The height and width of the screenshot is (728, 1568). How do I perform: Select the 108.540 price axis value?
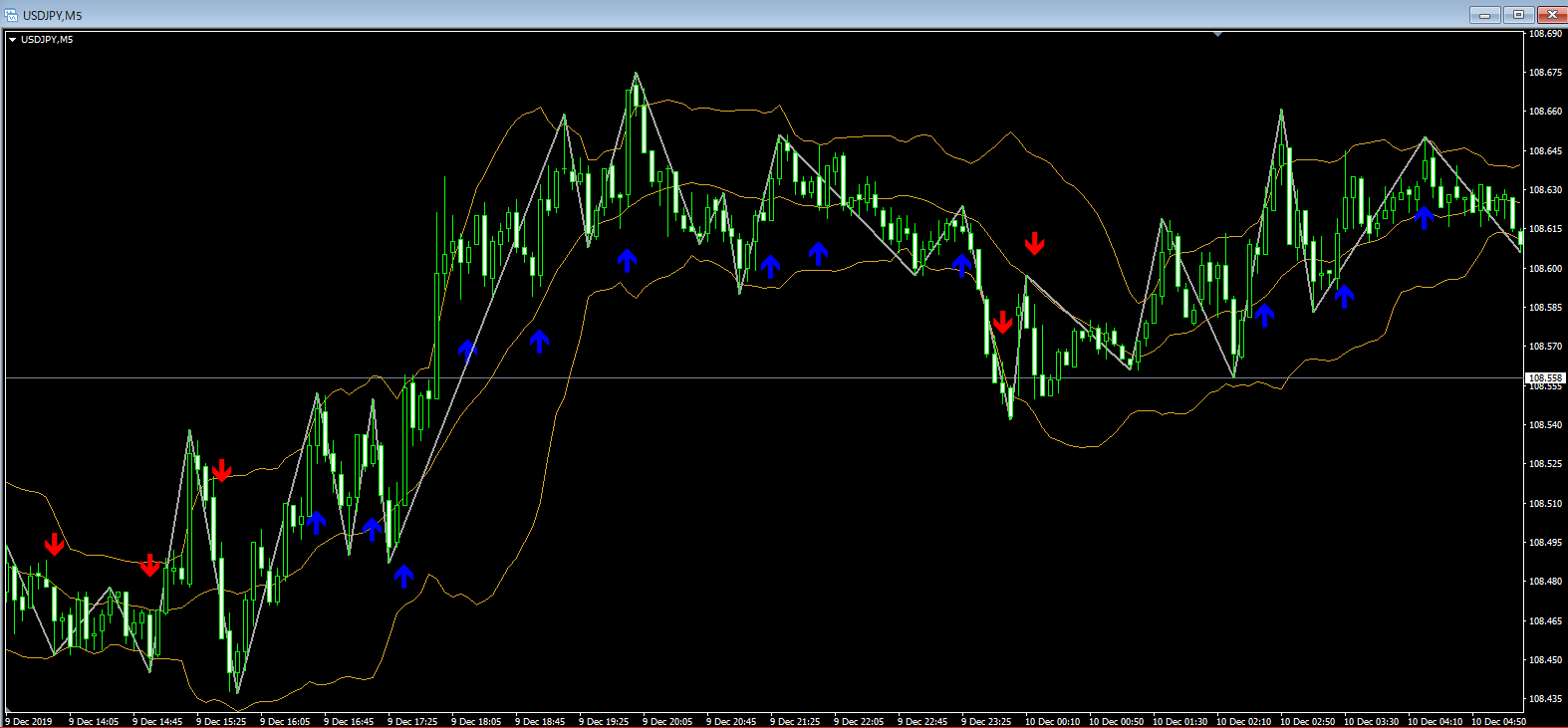coord(1545,425)
